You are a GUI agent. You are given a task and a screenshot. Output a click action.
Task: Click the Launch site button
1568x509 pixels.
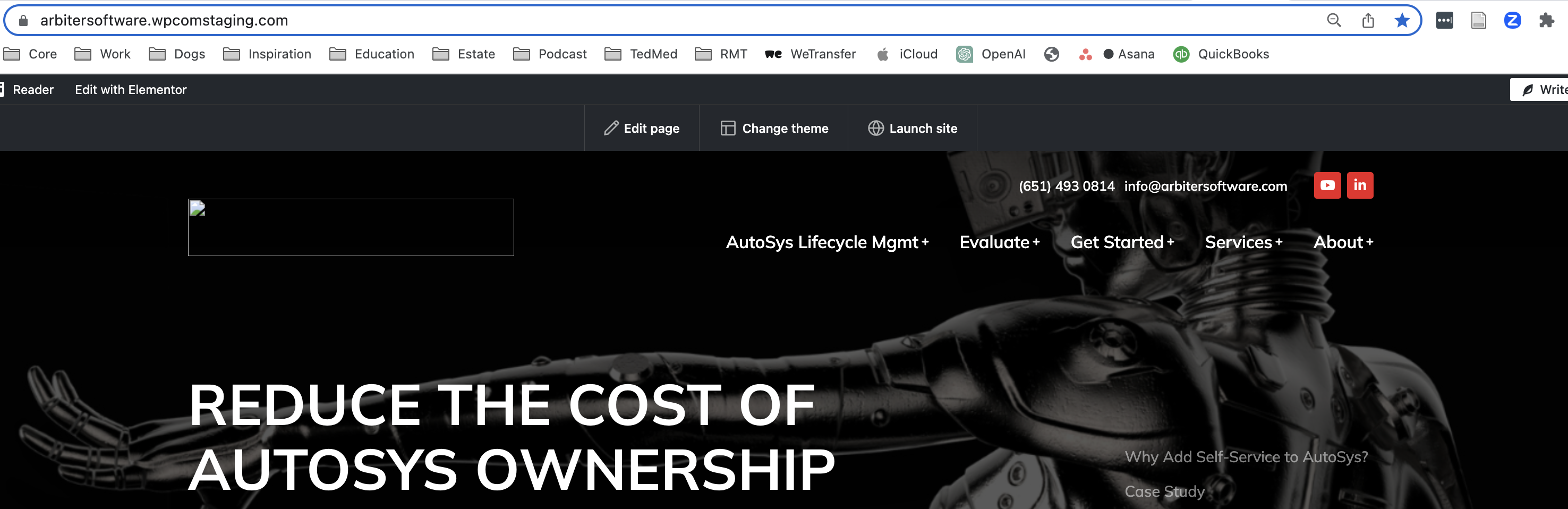(x=913, y=128)
